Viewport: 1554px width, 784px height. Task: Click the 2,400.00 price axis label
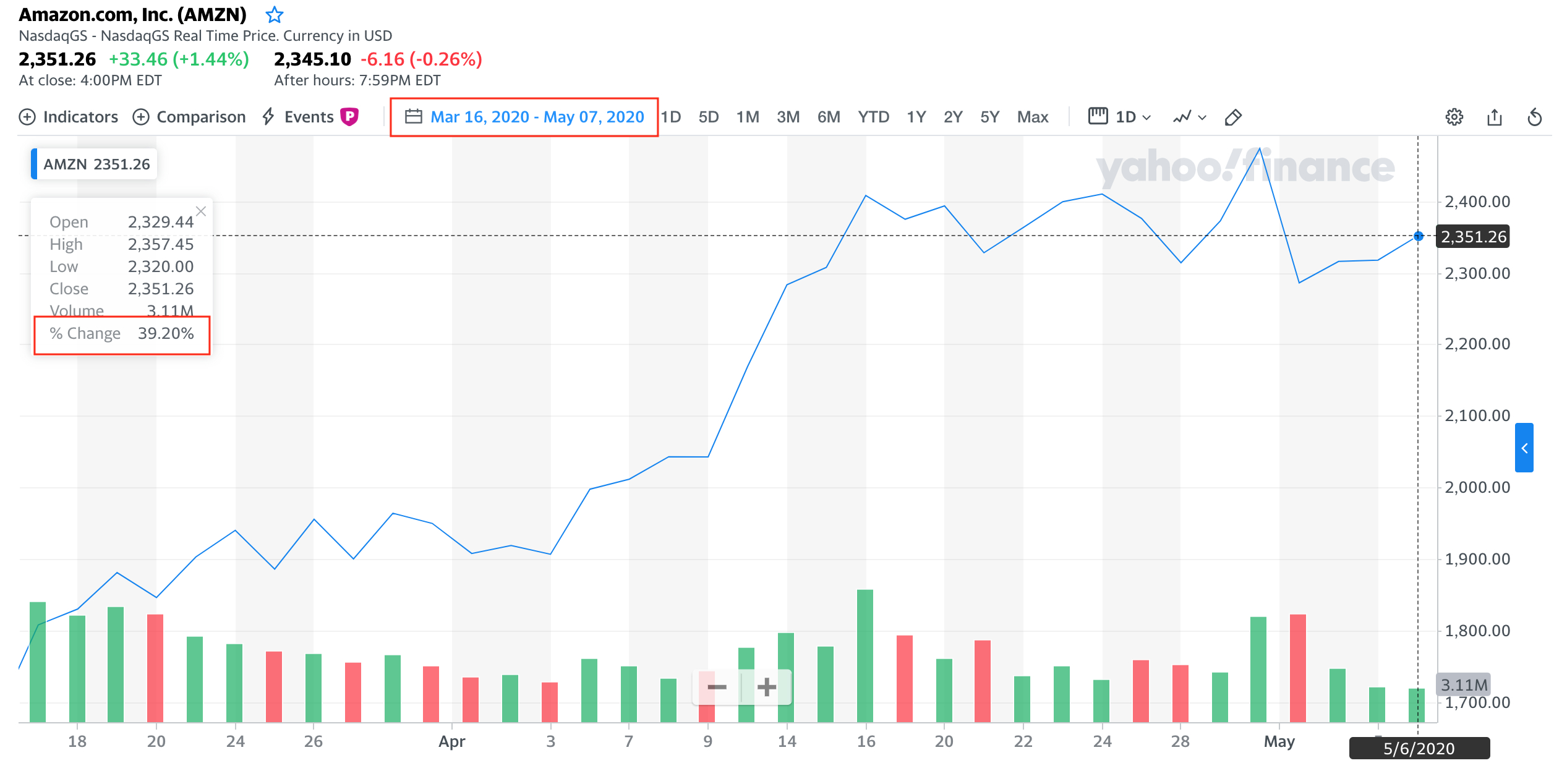pyautogui.click(x=1477, y=202)
